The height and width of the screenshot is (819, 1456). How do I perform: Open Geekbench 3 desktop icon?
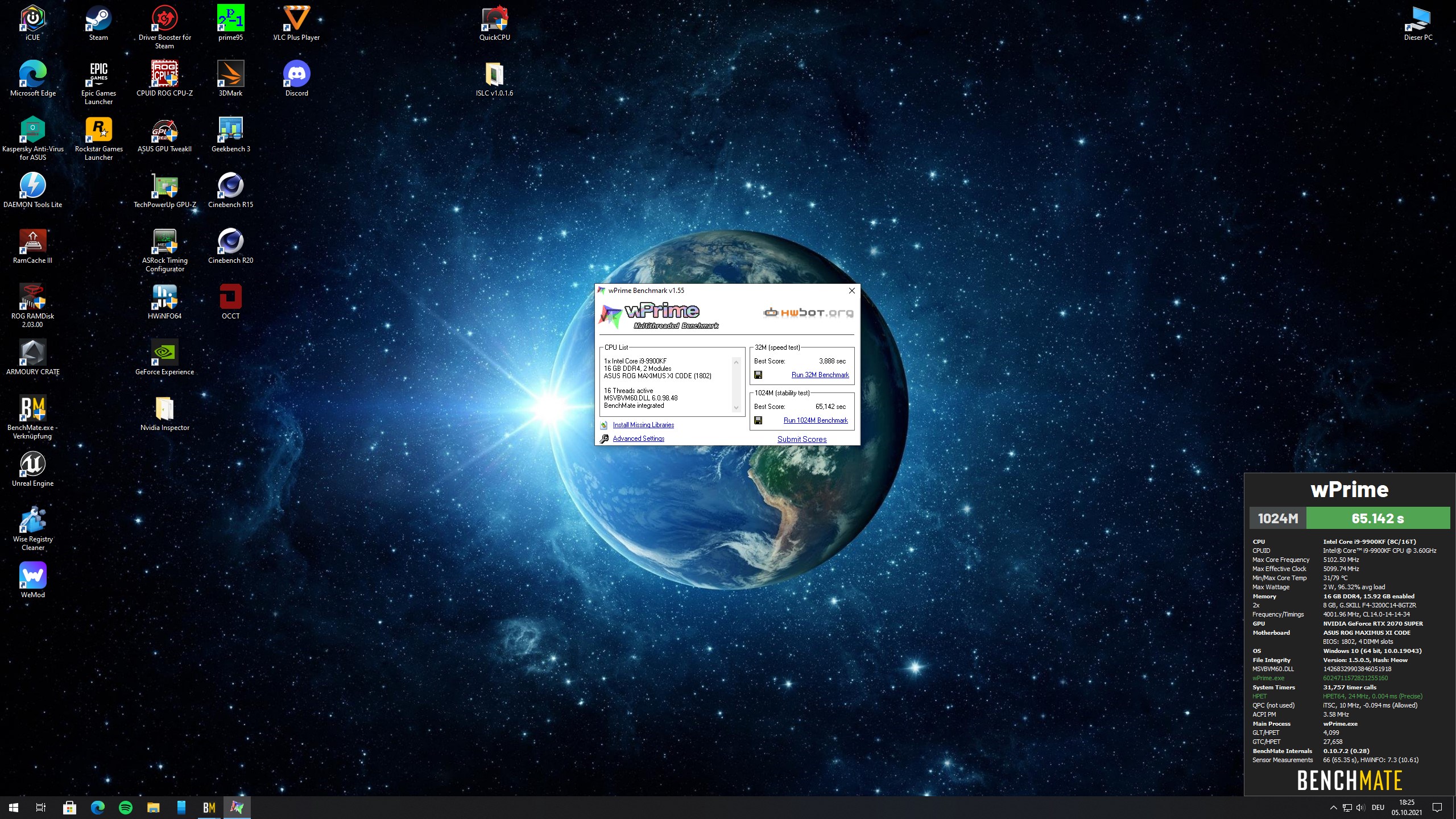point(230,134)
